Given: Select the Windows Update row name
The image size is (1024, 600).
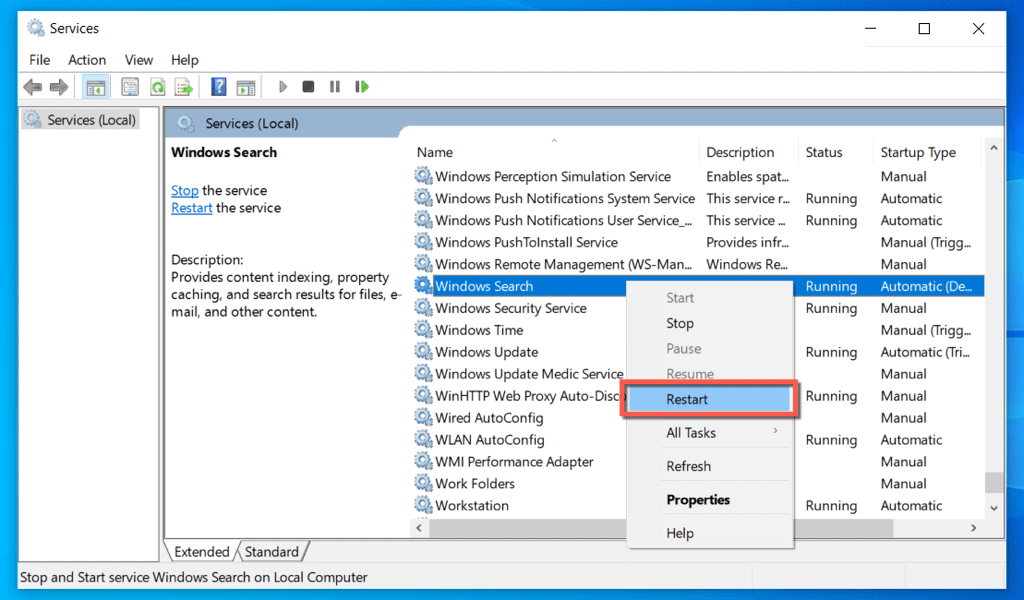Looking at the screenshot, I should (487, 352).
